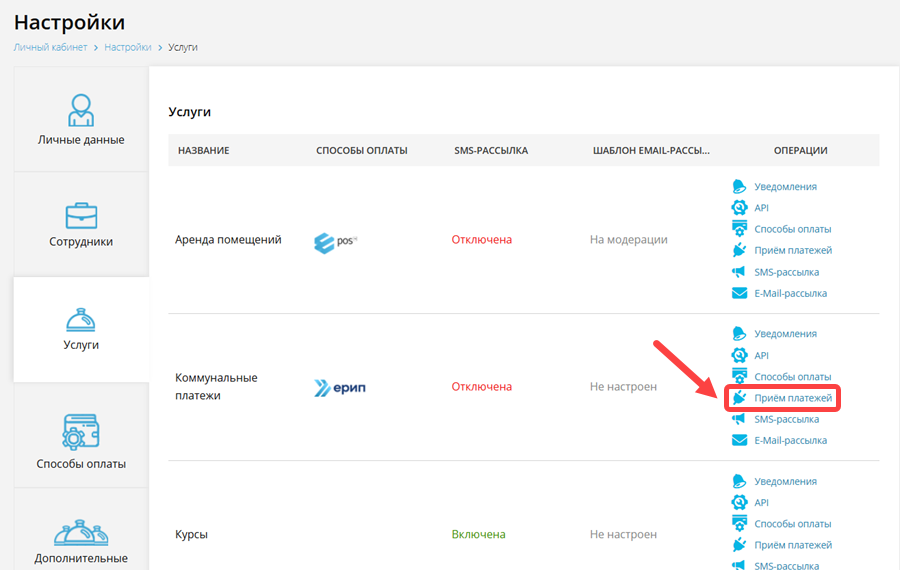Click the СПОСОБЫ ОПЛАТЫ column header
This screenshot has height=570, width=900.
(x=362, y=150)
